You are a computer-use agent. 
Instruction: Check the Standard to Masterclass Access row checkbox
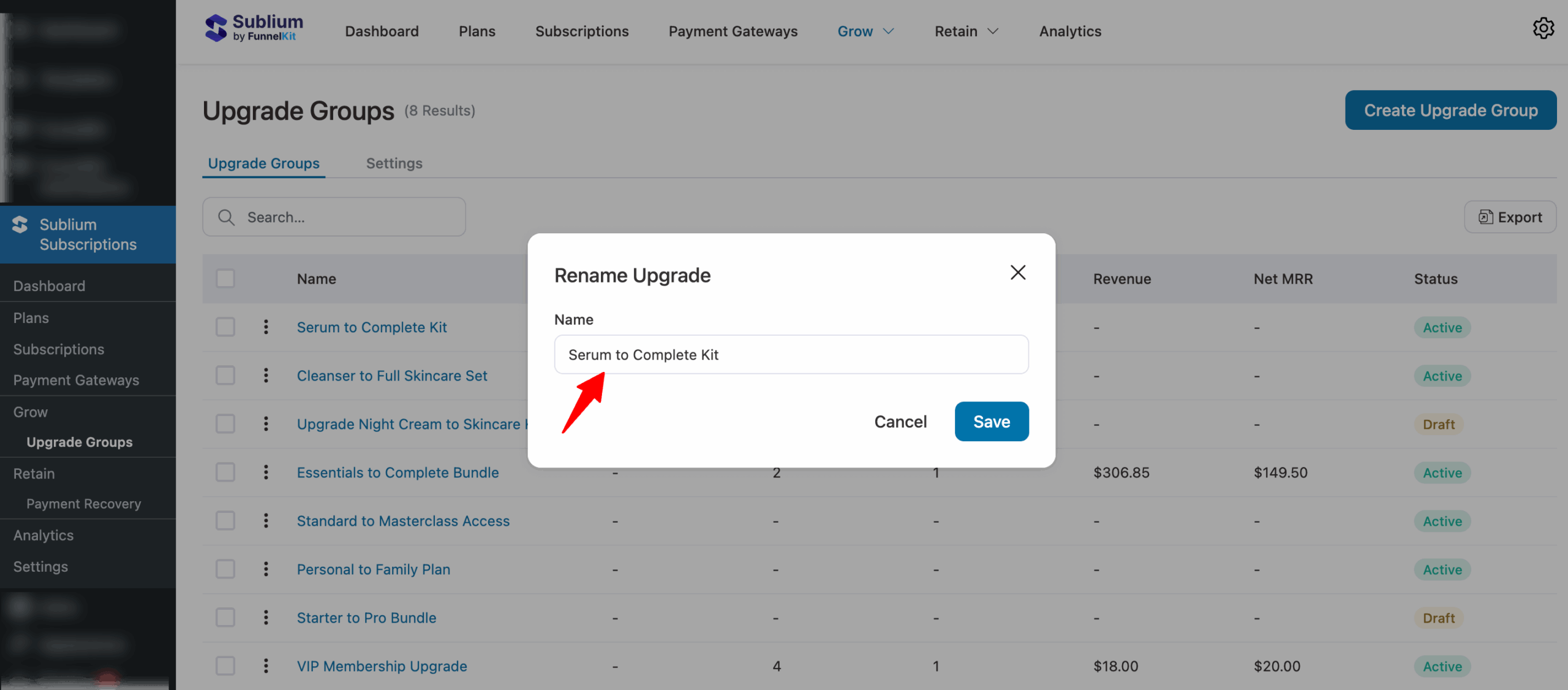(x=225, y=521)
